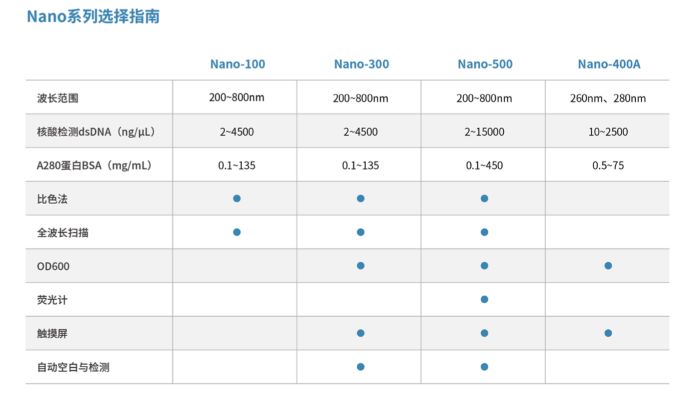Click the Nano-300 OD600 dot
The width and height of the screenshot is (700, 399).
click(x=361, y=266)
